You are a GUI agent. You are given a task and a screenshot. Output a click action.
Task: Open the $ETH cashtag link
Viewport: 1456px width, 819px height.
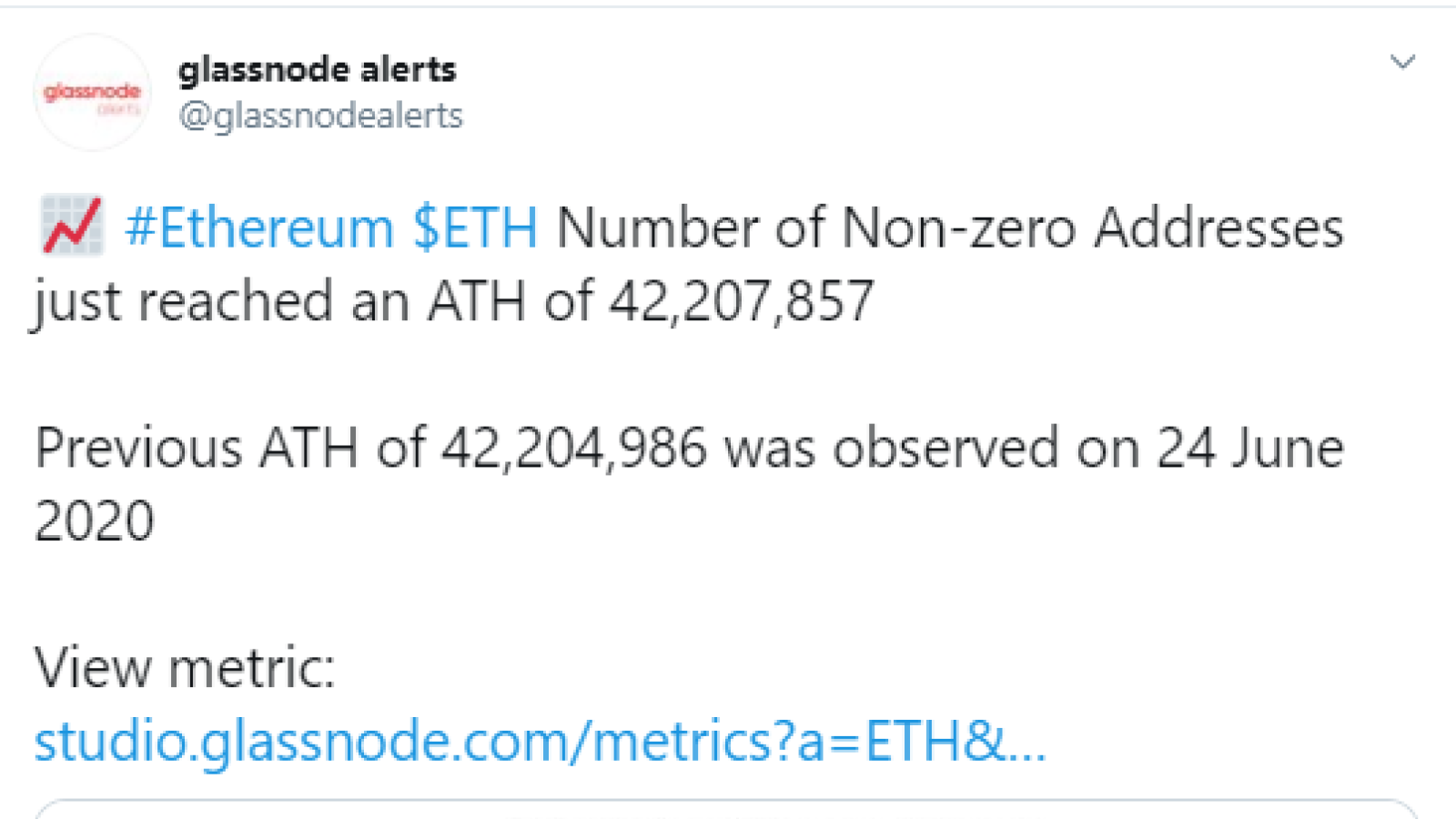[x=475, y=227]
